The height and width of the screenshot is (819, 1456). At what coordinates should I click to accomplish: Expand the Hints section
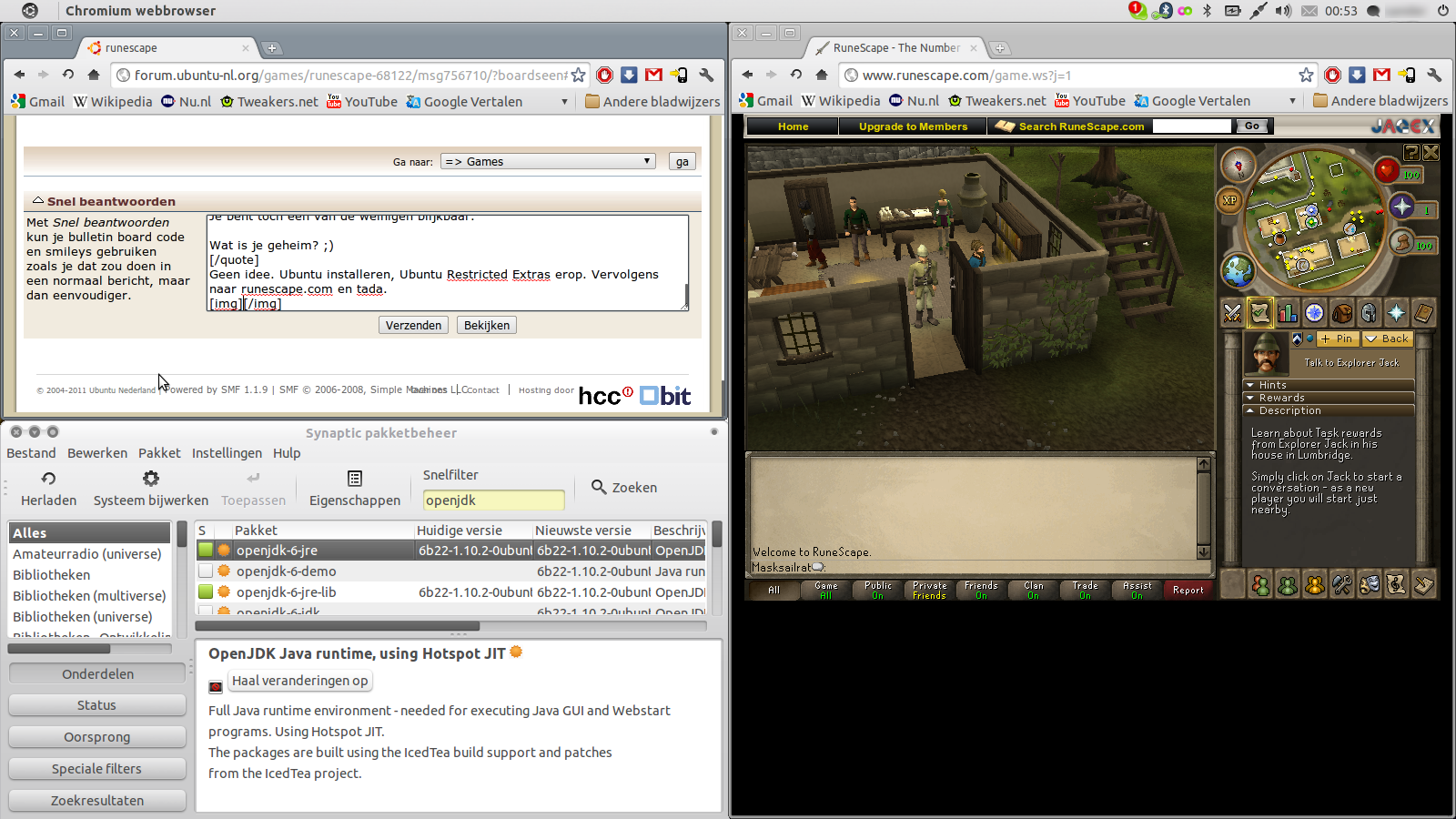1329,385
